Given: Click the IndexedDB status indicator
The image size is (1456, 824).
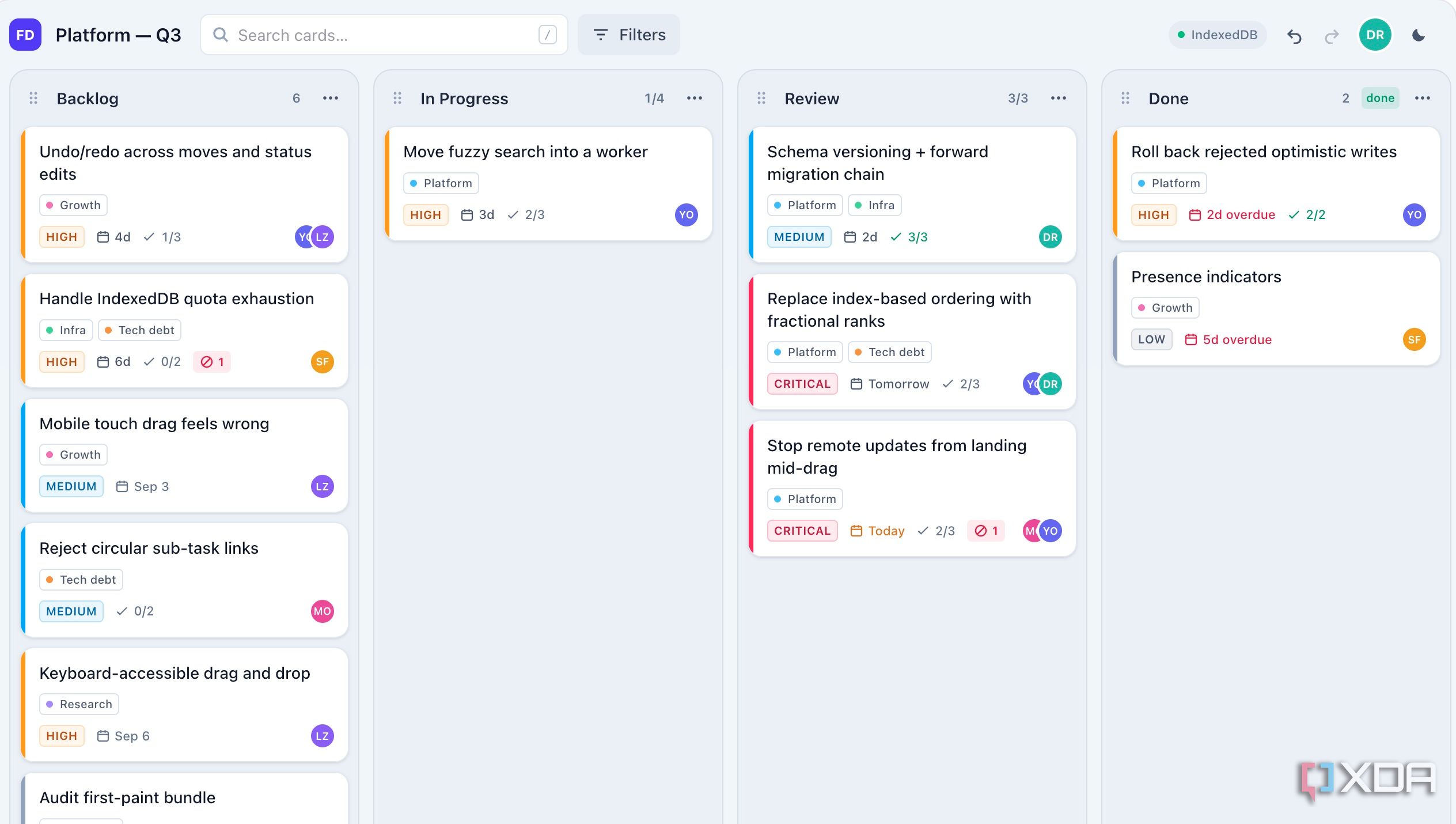Looking at the screenshot, I should (x=1217, y=35).
